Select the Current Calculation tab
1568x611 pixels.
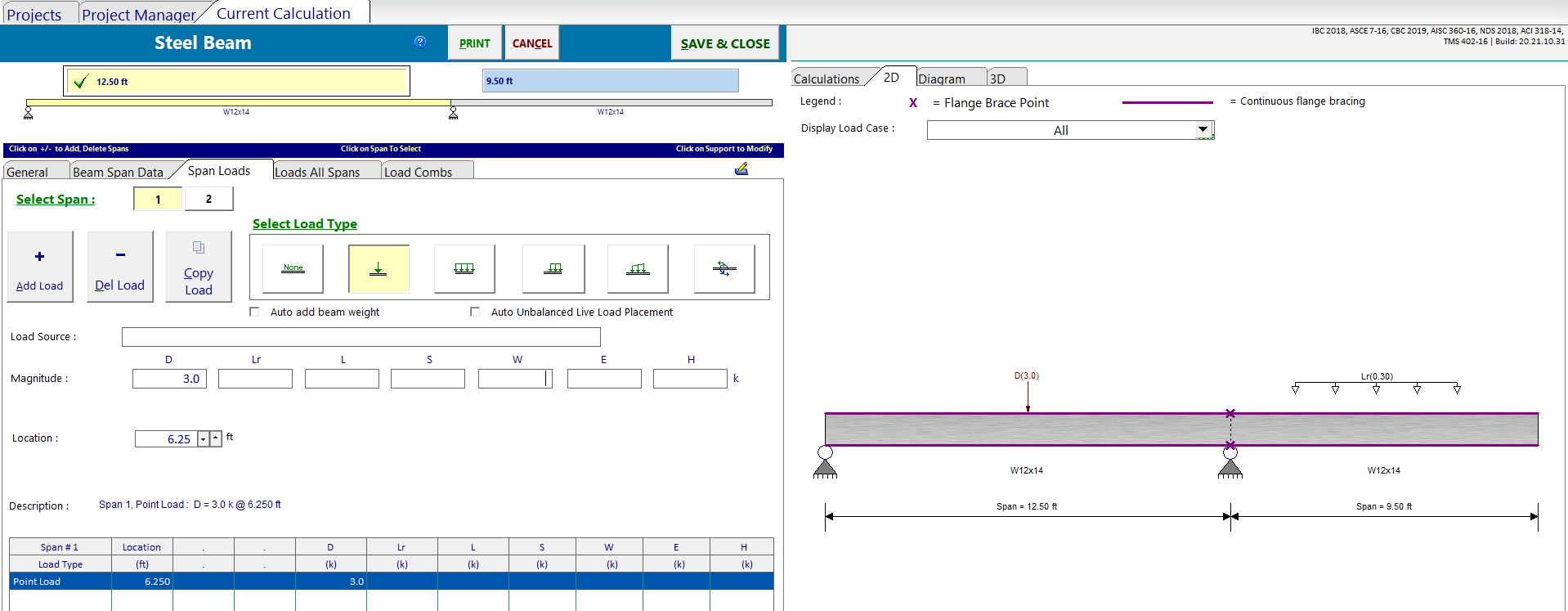point(284,13)
